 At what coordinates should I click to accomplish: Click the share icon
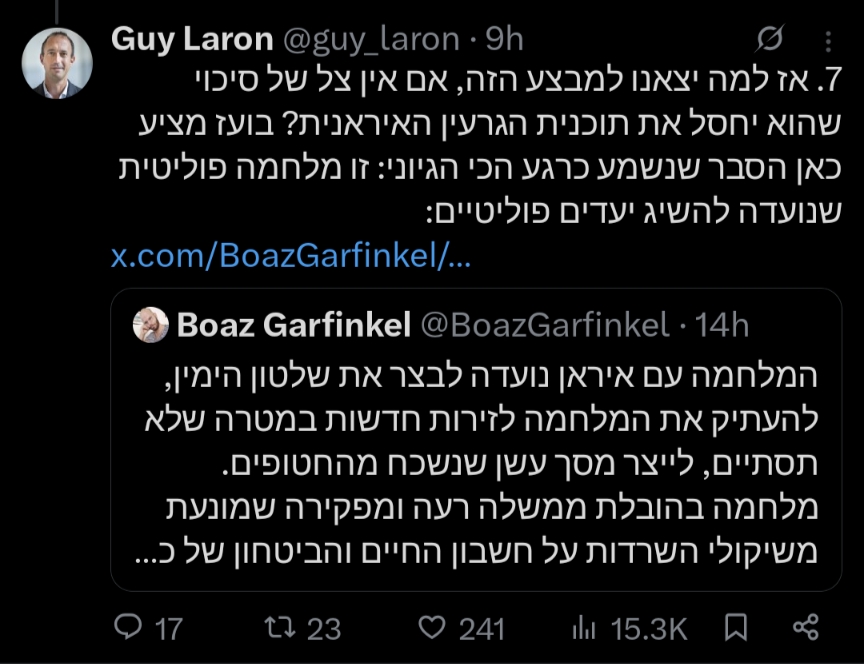coord(805,627)
